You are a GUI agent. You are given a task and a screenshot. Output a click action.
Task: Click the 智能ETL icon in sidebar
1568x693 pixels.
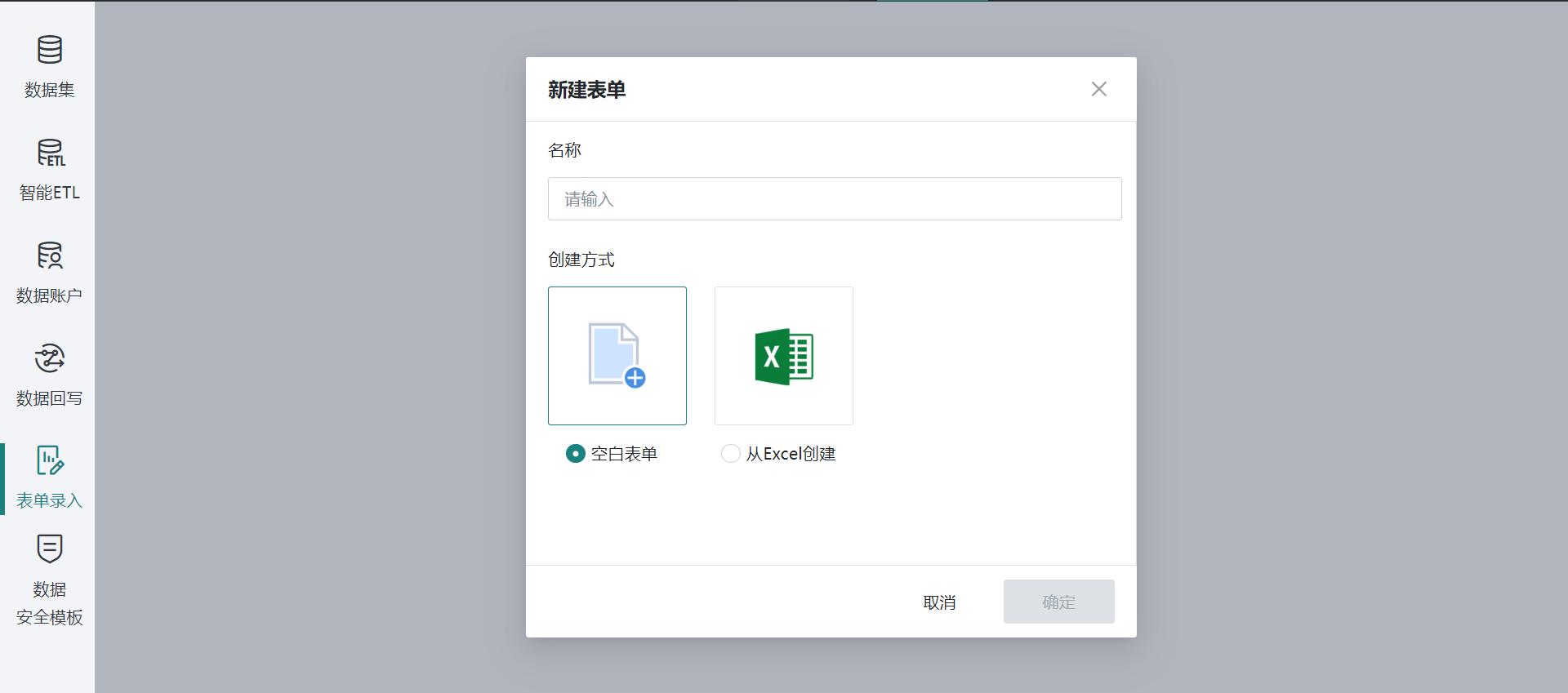(x=49, y=153)
